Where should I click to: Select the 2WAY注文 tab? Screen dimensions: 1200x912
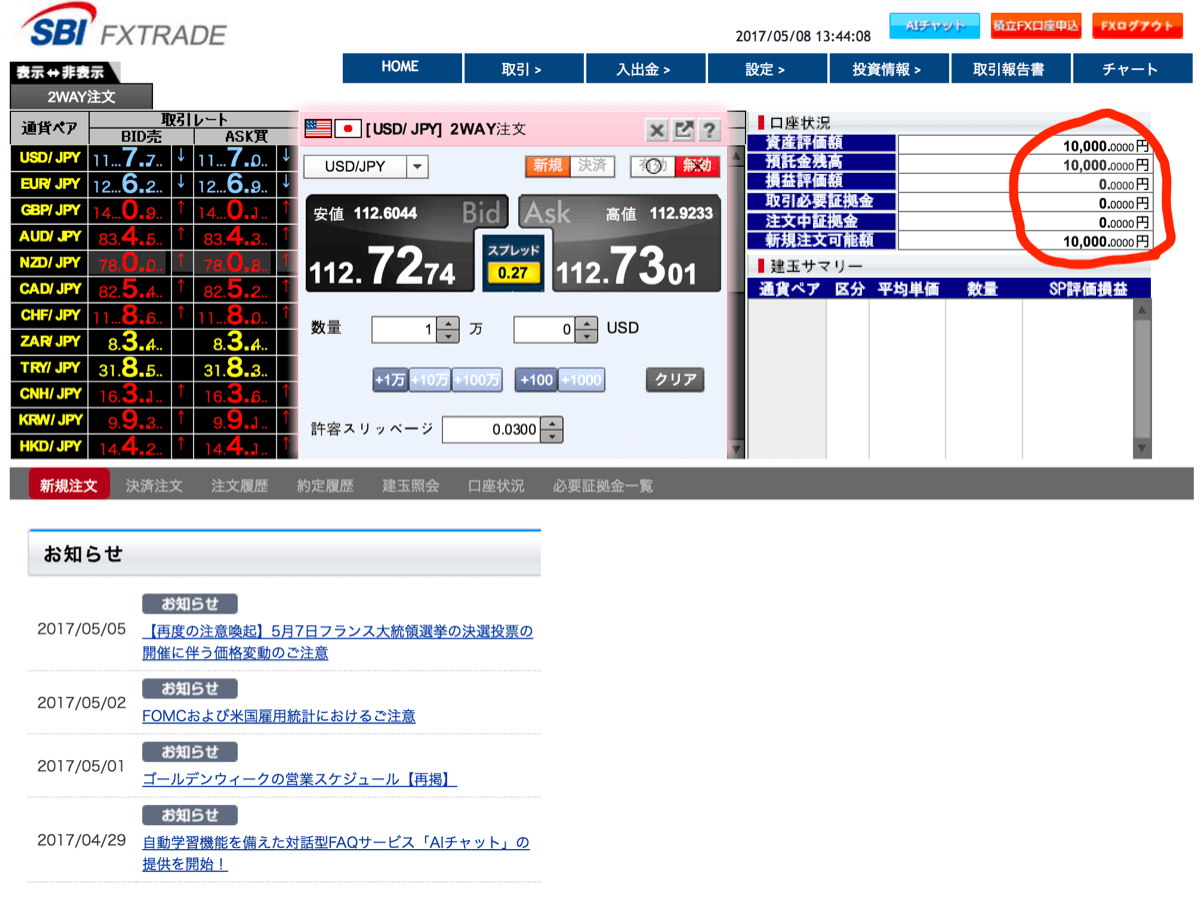81,97
